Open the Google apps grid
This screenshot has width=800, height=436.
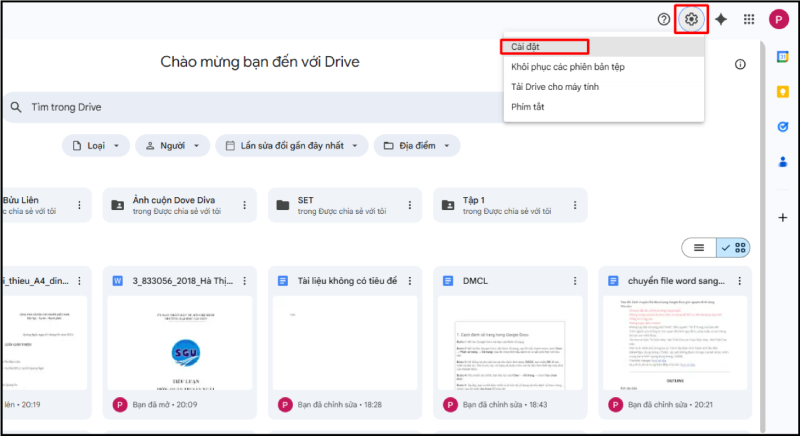(748, 19)
